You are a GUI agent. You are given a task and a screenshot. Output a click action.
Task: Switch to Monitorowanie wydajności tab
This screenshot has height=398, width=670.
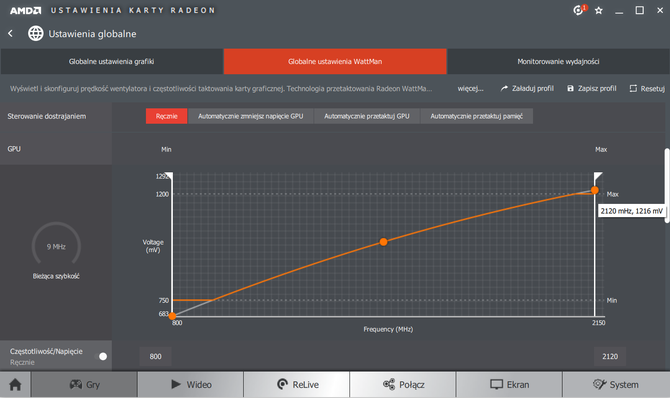(558, 62)
